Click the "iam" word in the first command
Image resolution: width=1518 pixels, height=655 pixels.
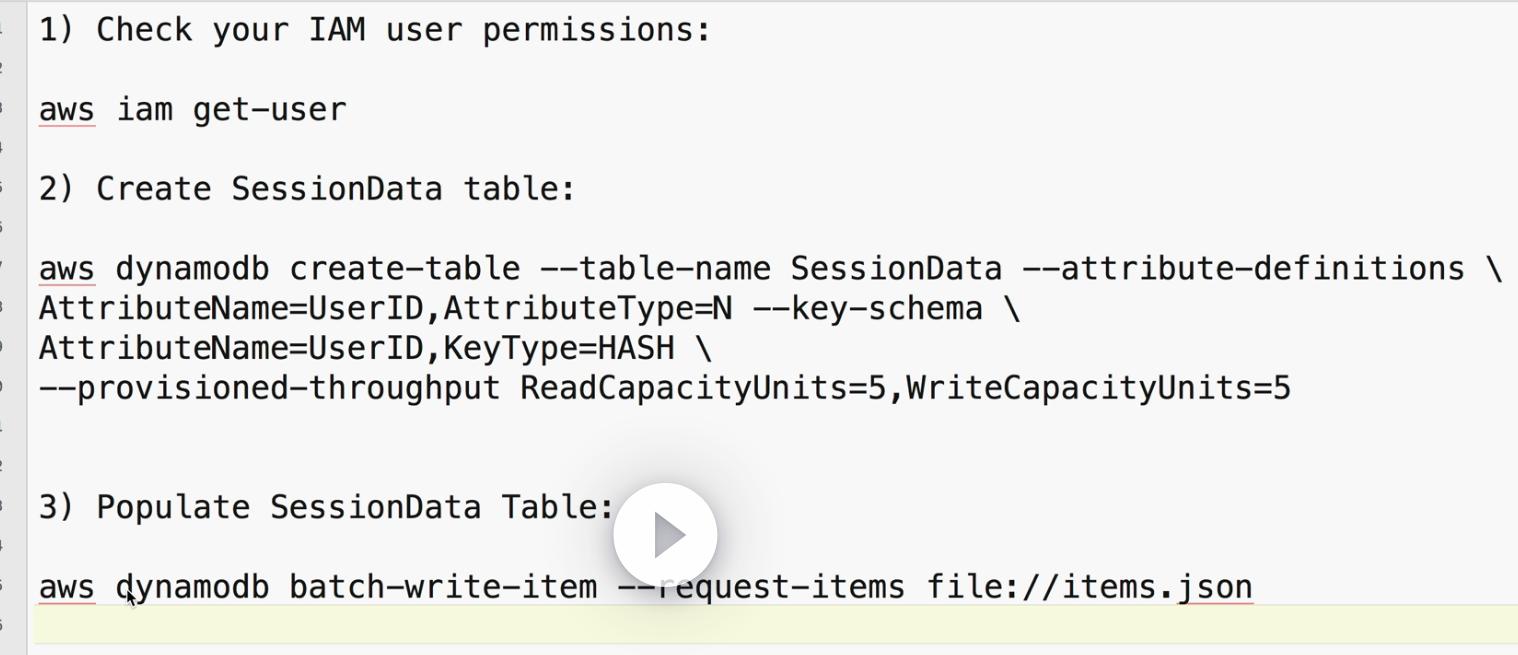click(x=144, y=109)
